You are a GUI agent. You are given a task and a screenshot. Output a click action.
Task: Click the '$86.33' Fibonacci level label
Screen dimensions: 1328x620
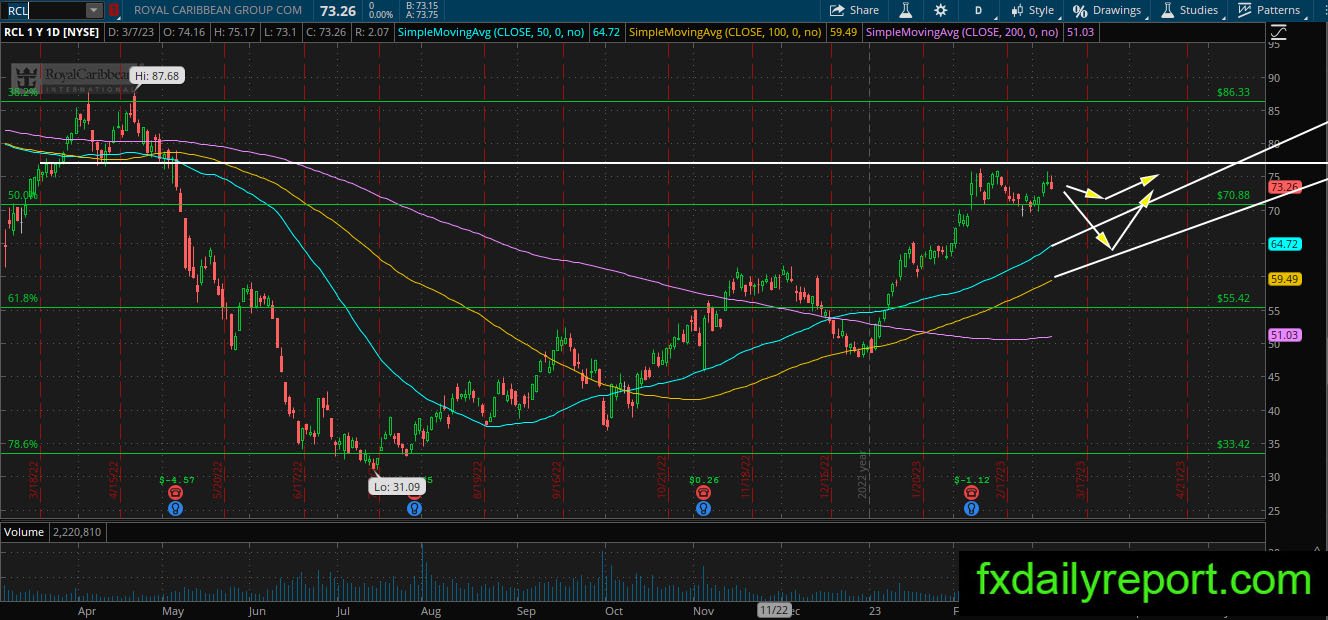(x=1234, y=92)
